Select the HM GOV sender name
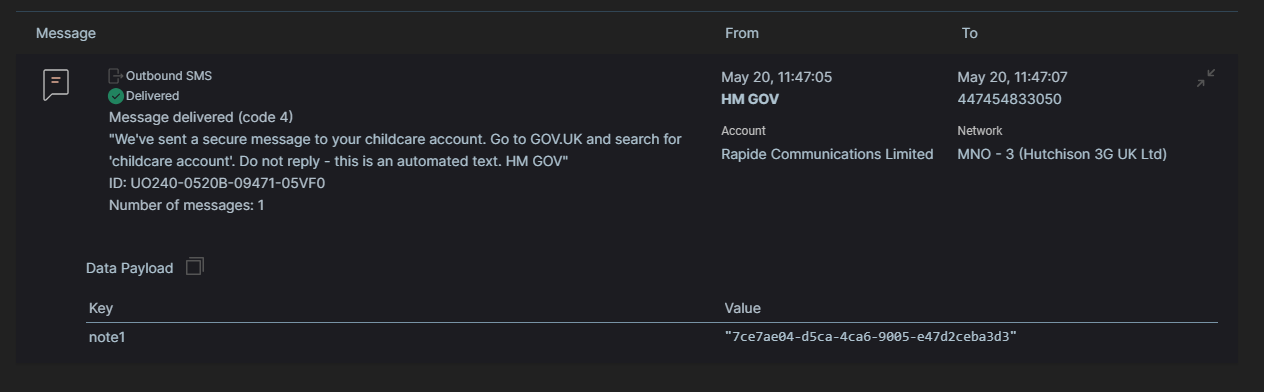Screen dimensions: 1264x392 tap(750, 99)
